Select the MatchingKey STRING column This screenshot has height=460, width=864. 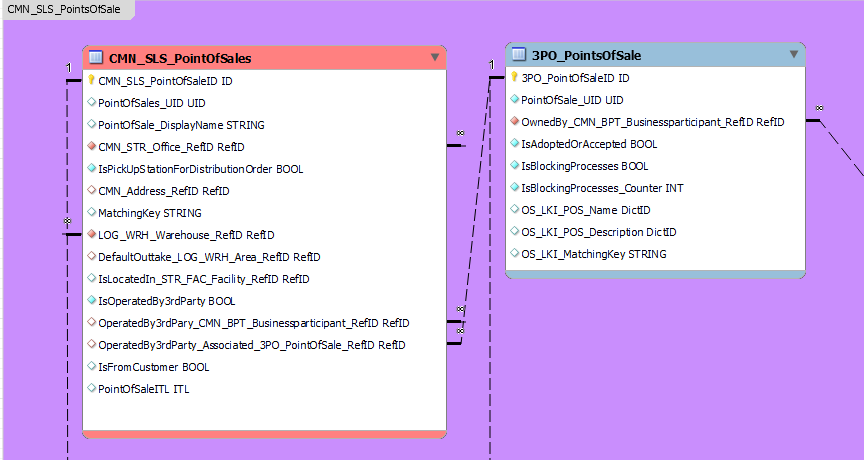point(149,213)
